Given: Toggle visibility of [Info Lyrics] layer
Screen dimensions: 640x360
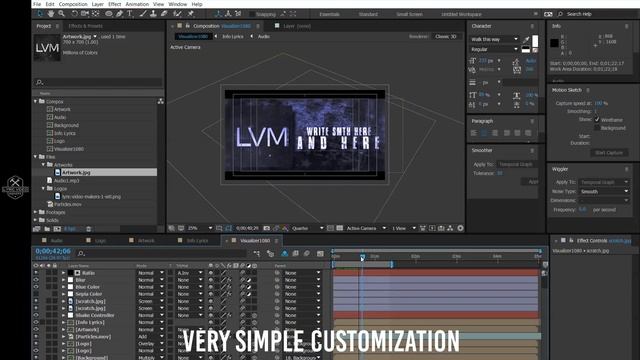Looking at the screenshot, I should 36,322.
